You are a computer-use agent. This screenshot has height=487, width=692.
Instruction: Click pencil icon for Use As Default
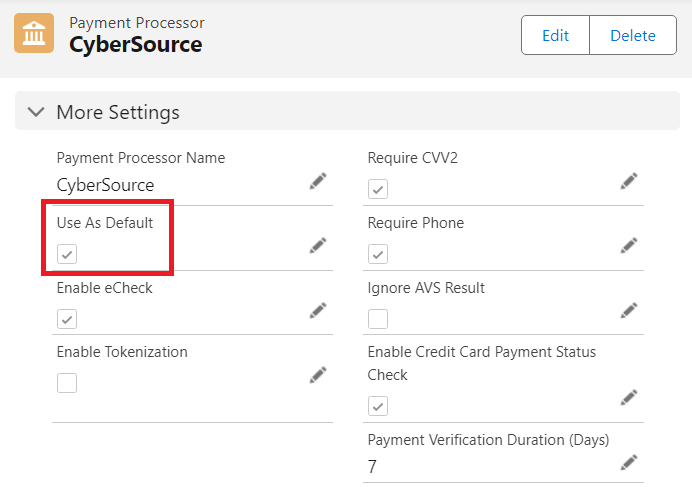point(318,245)
